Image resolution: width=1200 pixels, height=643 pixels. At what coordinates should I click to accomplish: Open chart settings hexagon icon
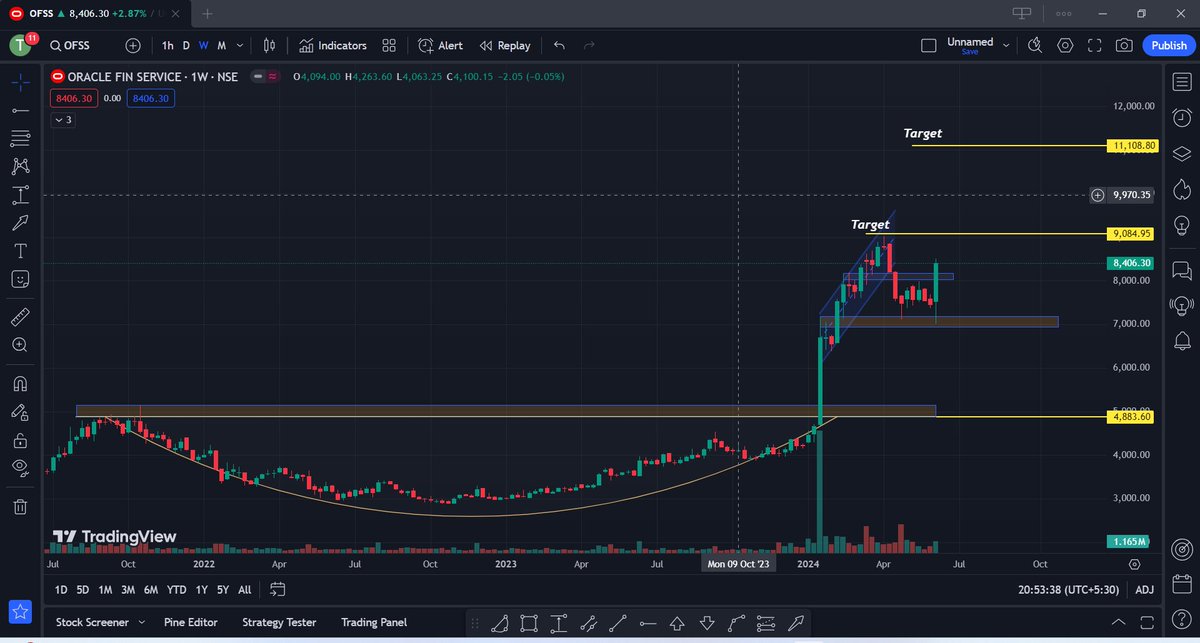coord(1065,45)
